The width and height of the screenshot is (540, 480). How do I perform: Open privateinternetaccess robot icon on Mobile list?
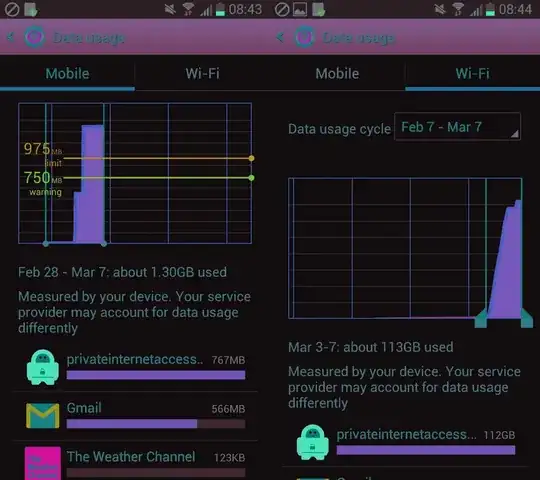(x=43, y=367)
